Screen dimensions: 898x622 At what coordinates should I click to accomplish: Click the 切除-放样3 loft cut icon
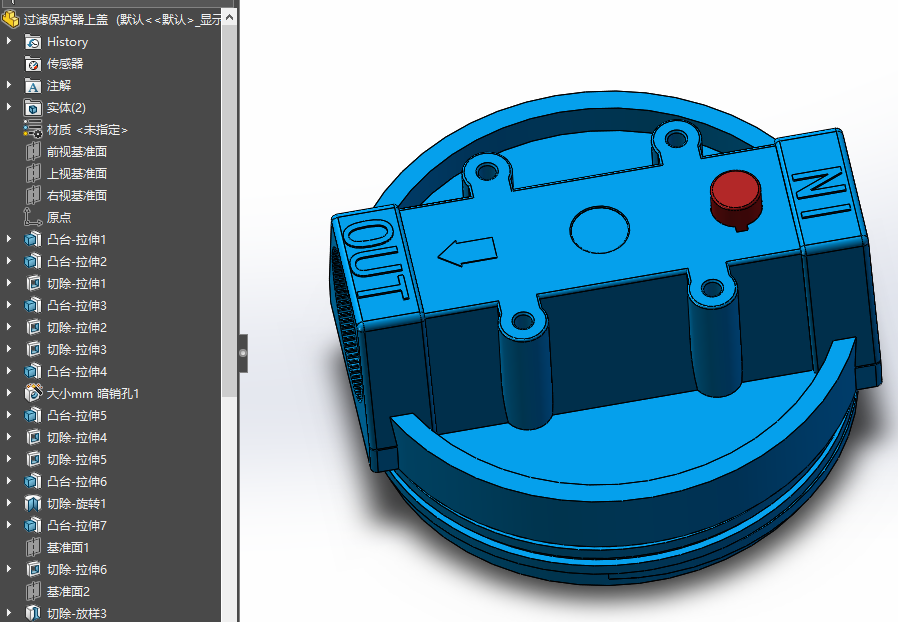click(x=33, y=613)
